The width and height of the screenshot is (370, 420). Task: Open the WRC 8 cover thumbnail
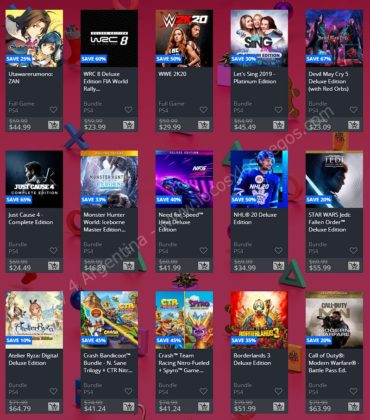click(x=109, y=38)
